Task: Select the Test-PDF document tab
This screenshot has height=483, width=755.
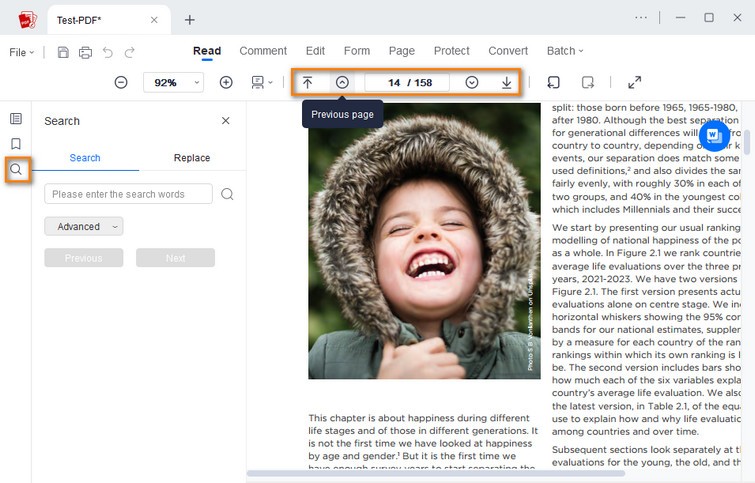Action: 109,20
